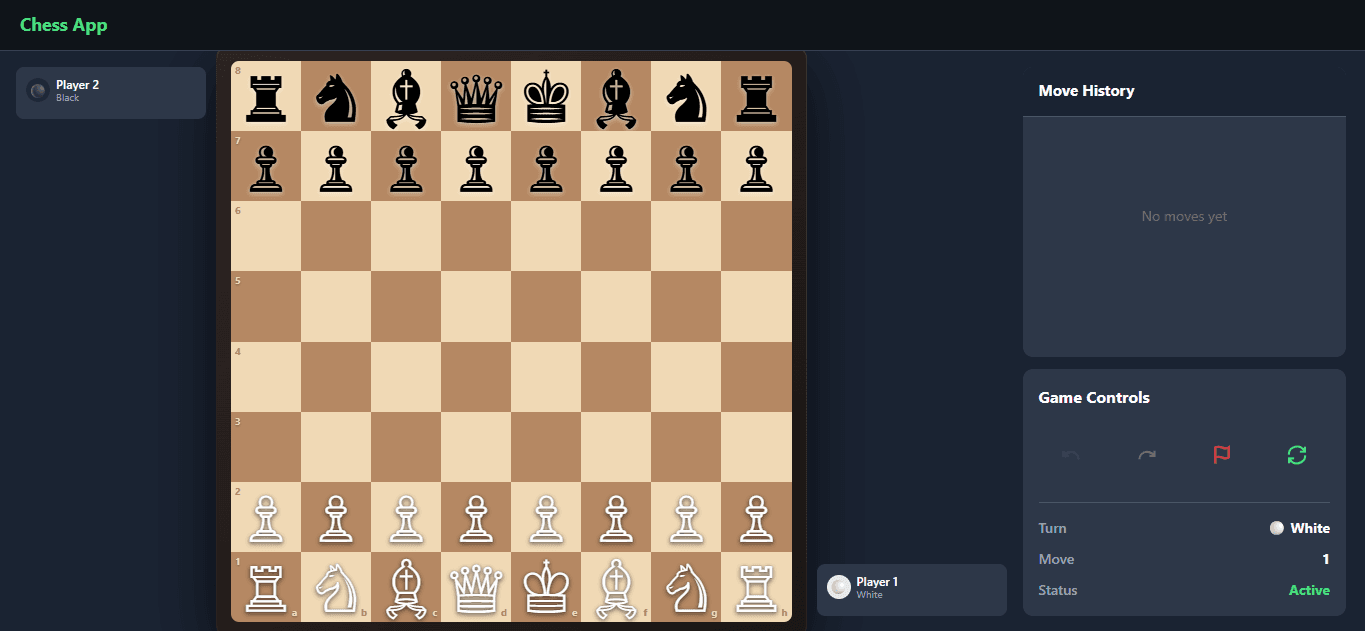Select the white knight on b1

pos(335,587)
